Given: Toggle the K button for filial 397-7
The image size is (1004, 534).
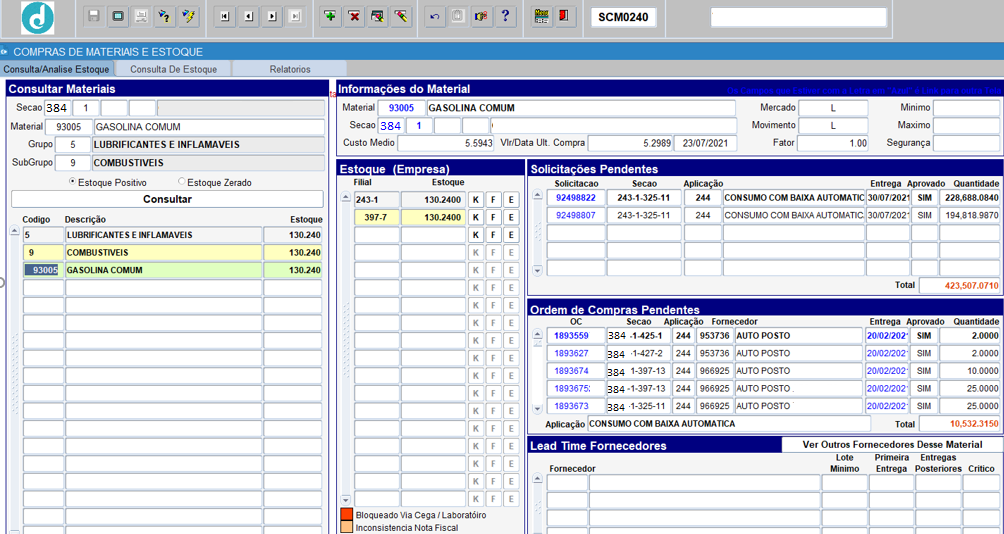Looking at the screenshot, I should tap(475, 218).
